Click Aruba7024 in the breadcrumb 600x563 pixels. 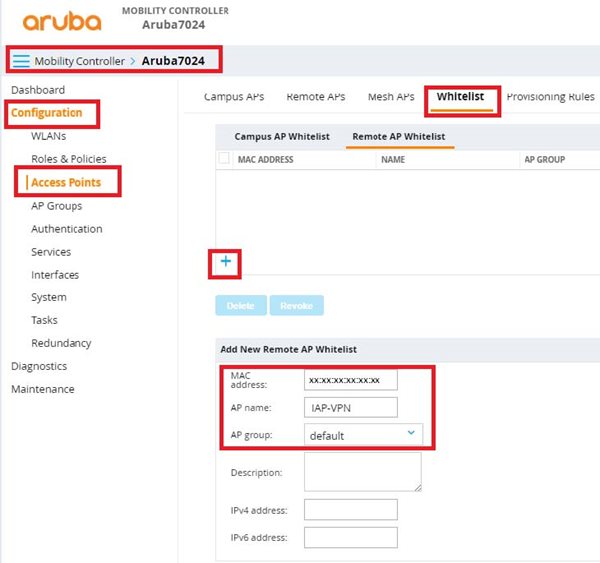pyautogui.click(x=173, y=61)
